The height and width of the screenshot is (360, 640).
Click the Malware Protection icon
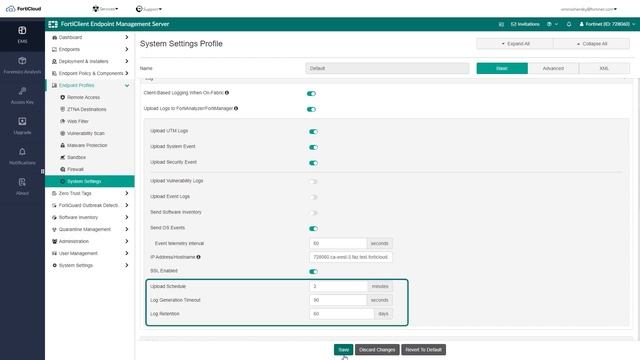pos(62,145)
